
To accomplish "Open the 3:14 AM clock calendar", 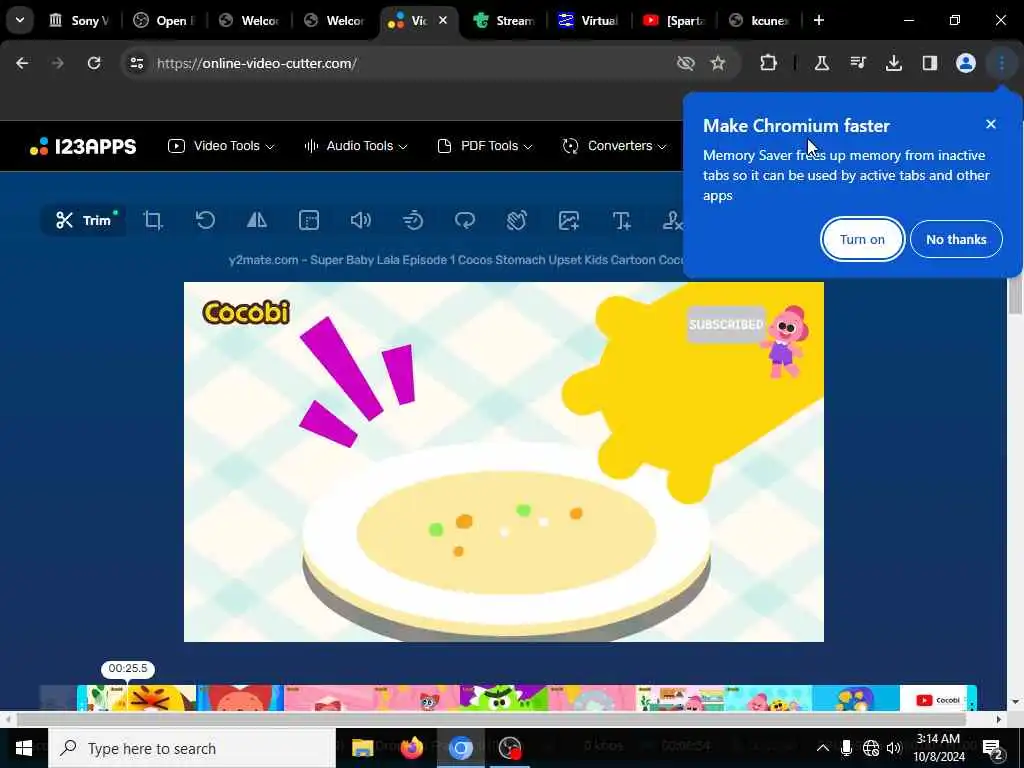I will (x=938, y=748).
